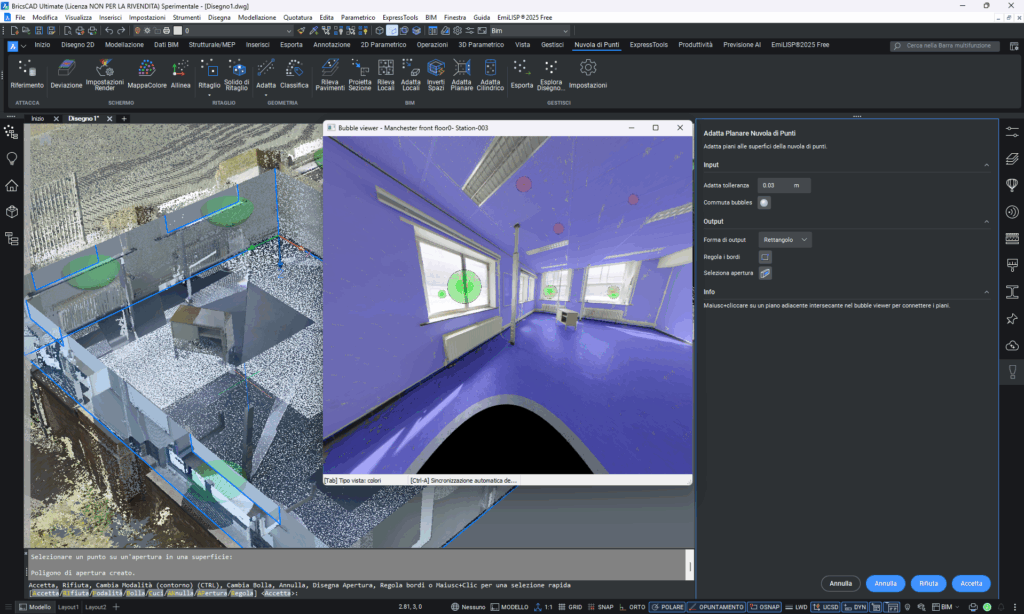Click the blue Annulla button
The image size is (1024, 614).
click(x=885, y=583)
